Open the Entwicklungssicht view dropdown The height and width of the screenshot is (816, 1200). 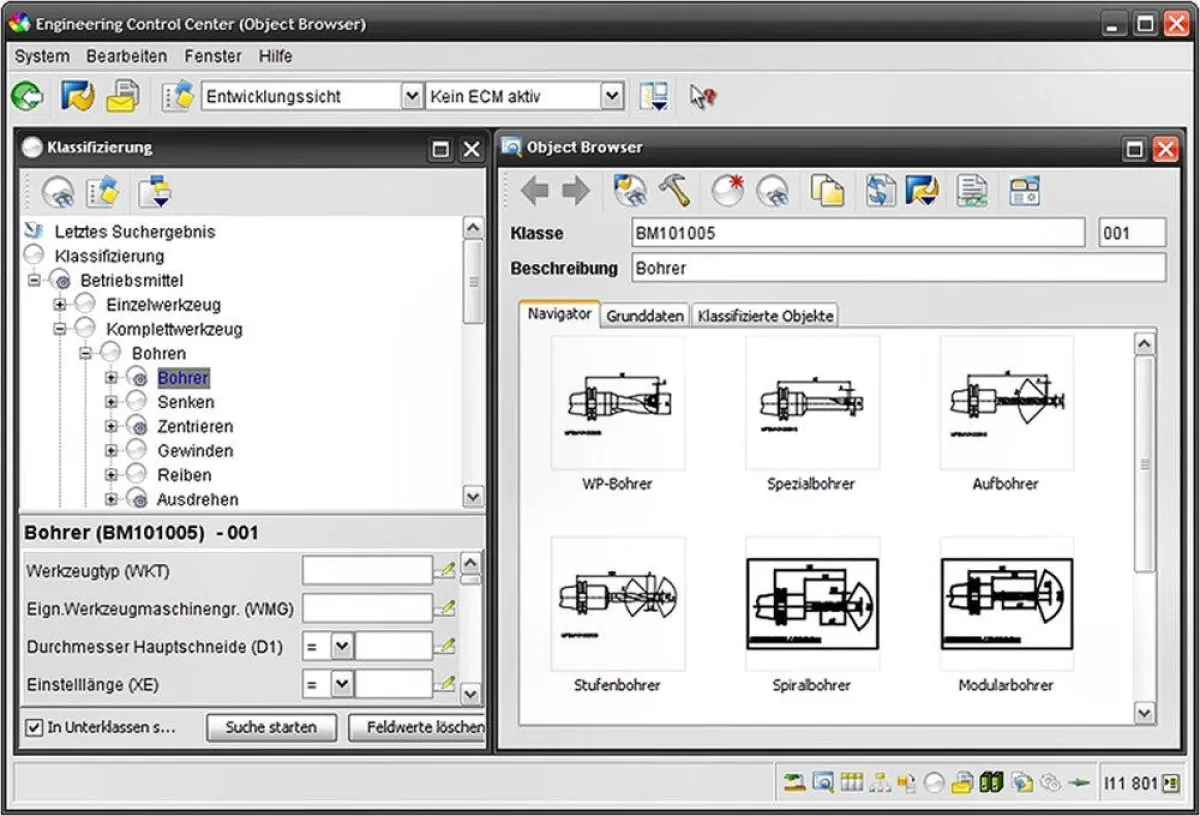(411, 97)
